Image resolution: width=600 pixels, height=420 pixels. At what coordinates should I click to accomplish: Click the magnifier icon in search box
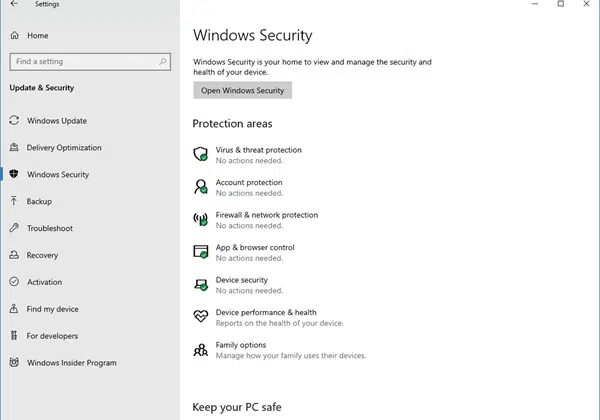163,61
